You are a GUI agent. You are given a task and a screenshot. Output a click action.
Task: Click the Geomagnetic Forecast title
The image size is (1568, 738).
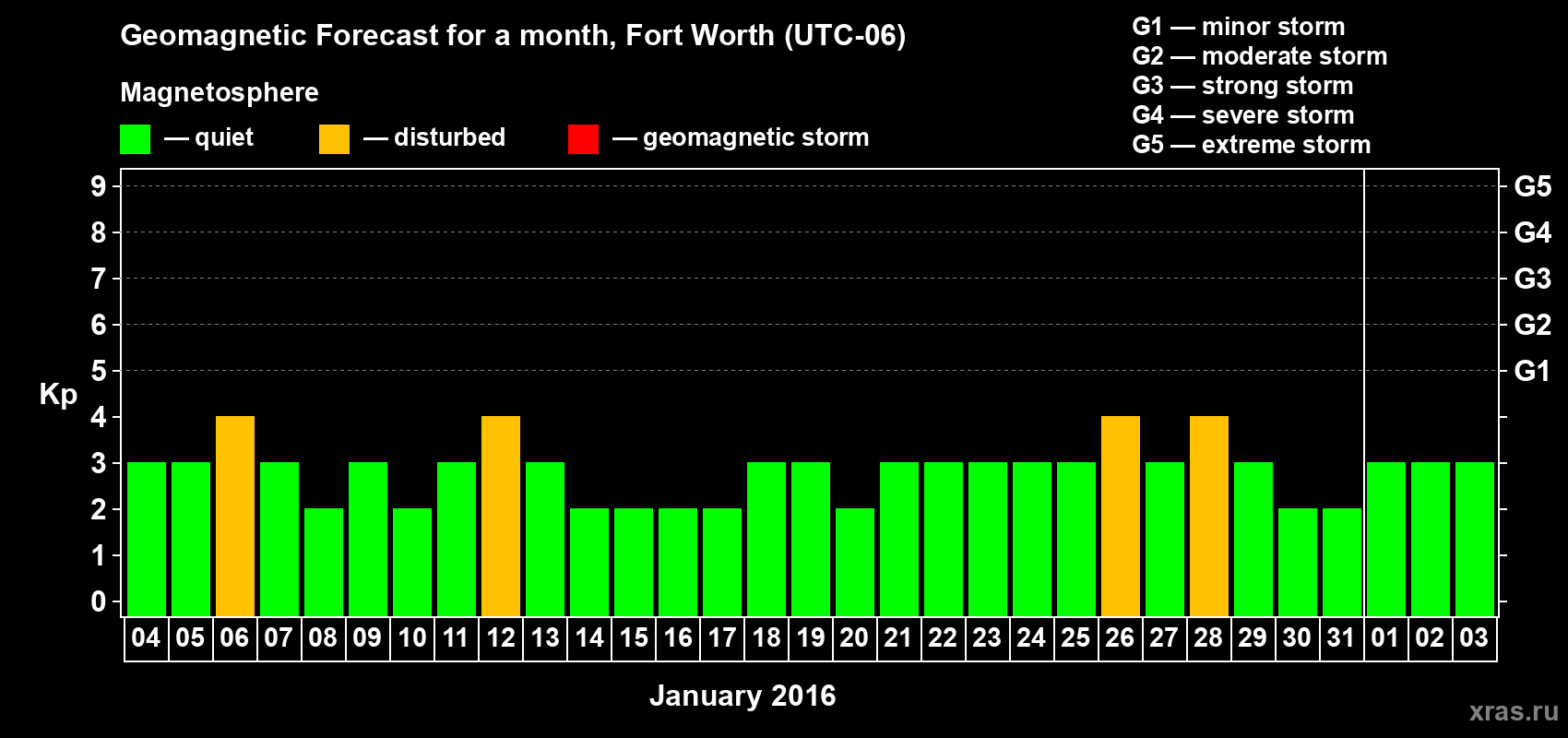513,36
